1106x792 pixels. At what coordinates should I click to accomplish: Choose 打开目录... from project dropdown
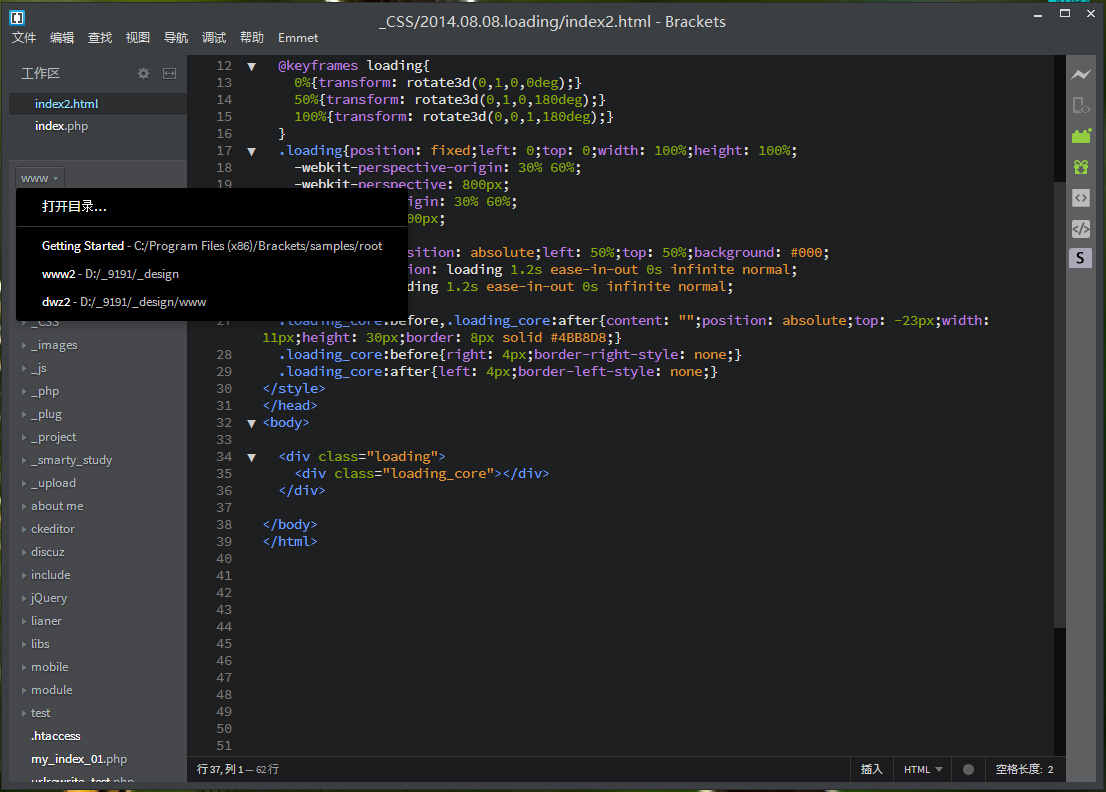(x=74, y=207)
